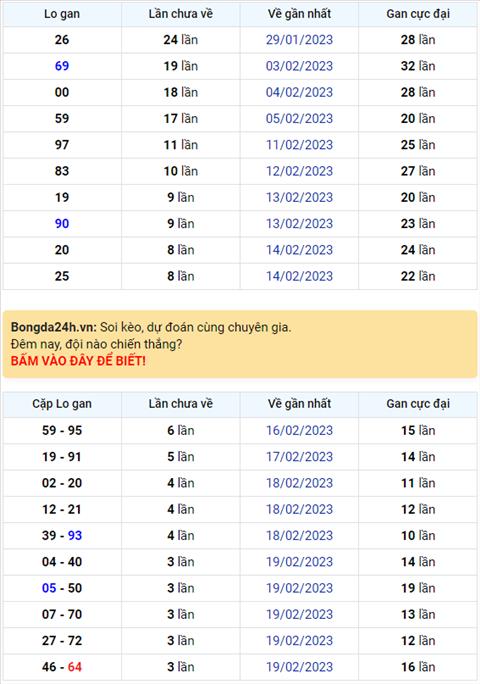Select the Lo gan number 20
This screenshot has width=480, height=684.
tap(62, 250)
